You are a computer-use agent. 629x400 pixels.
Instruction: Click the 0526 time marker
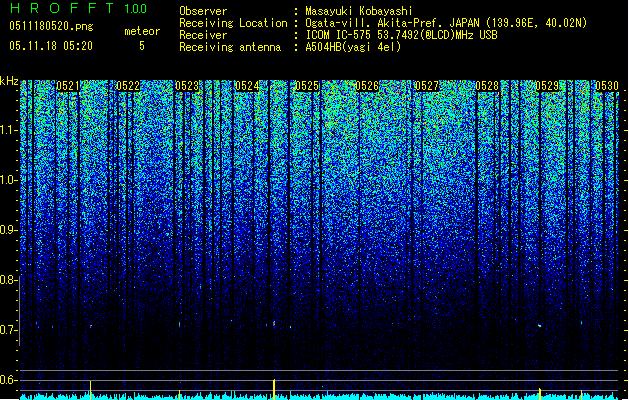click(367, 86)
